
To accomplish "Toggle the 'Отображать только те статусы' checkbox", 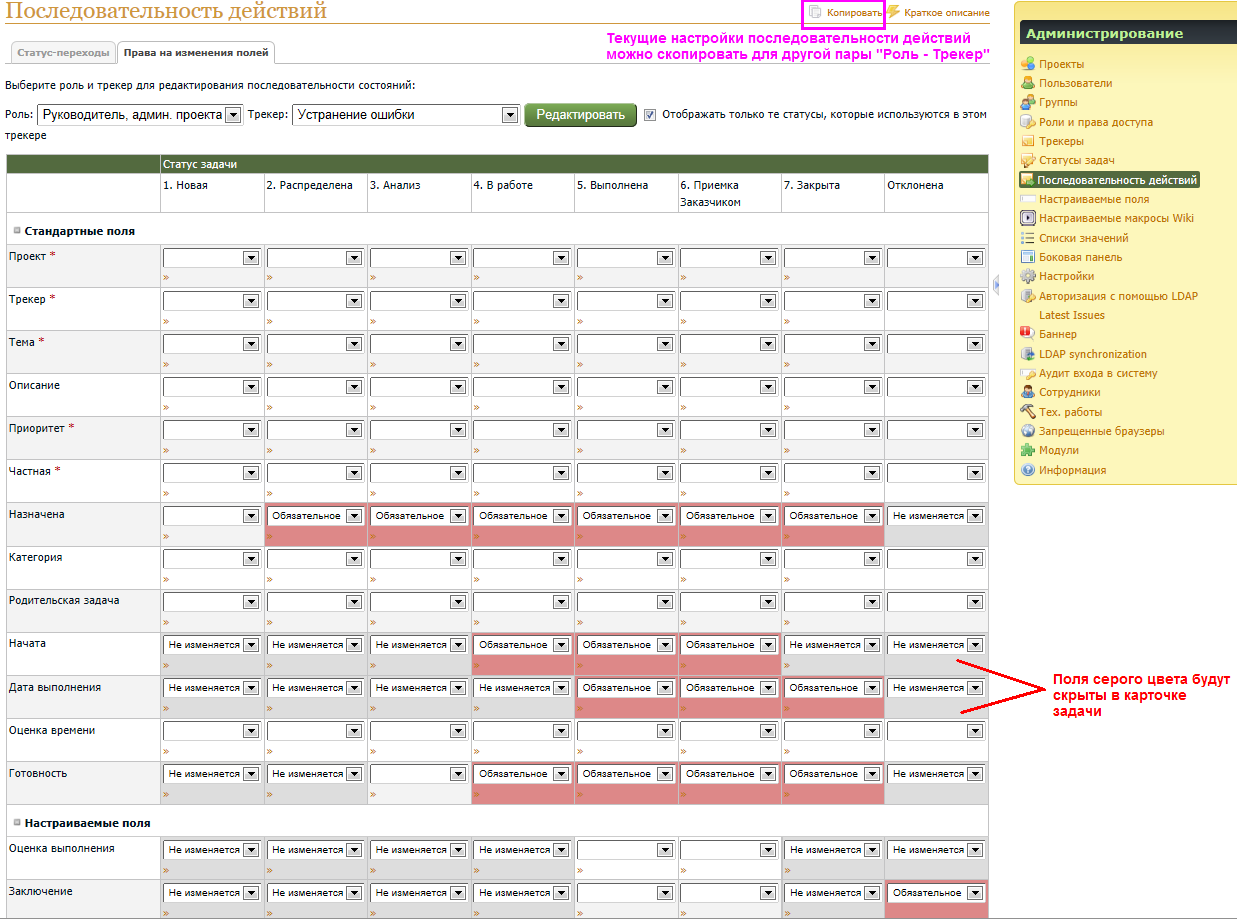I will (650, 114).
